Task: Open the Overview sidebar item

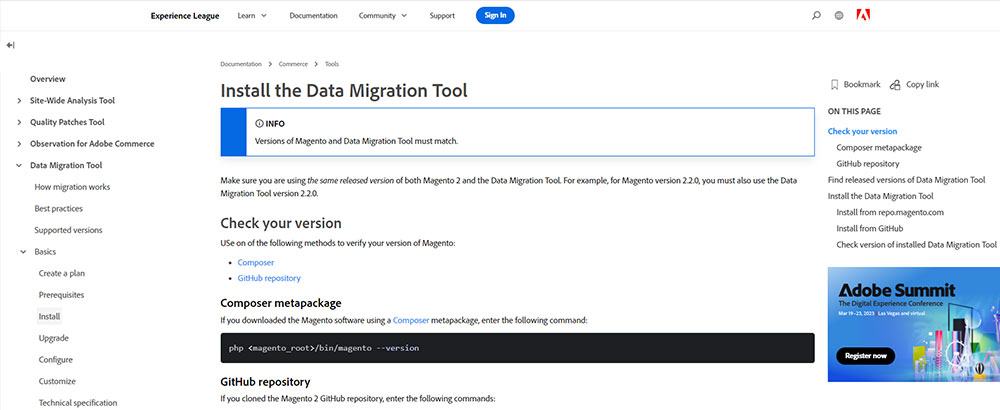Action: point(48,79)
